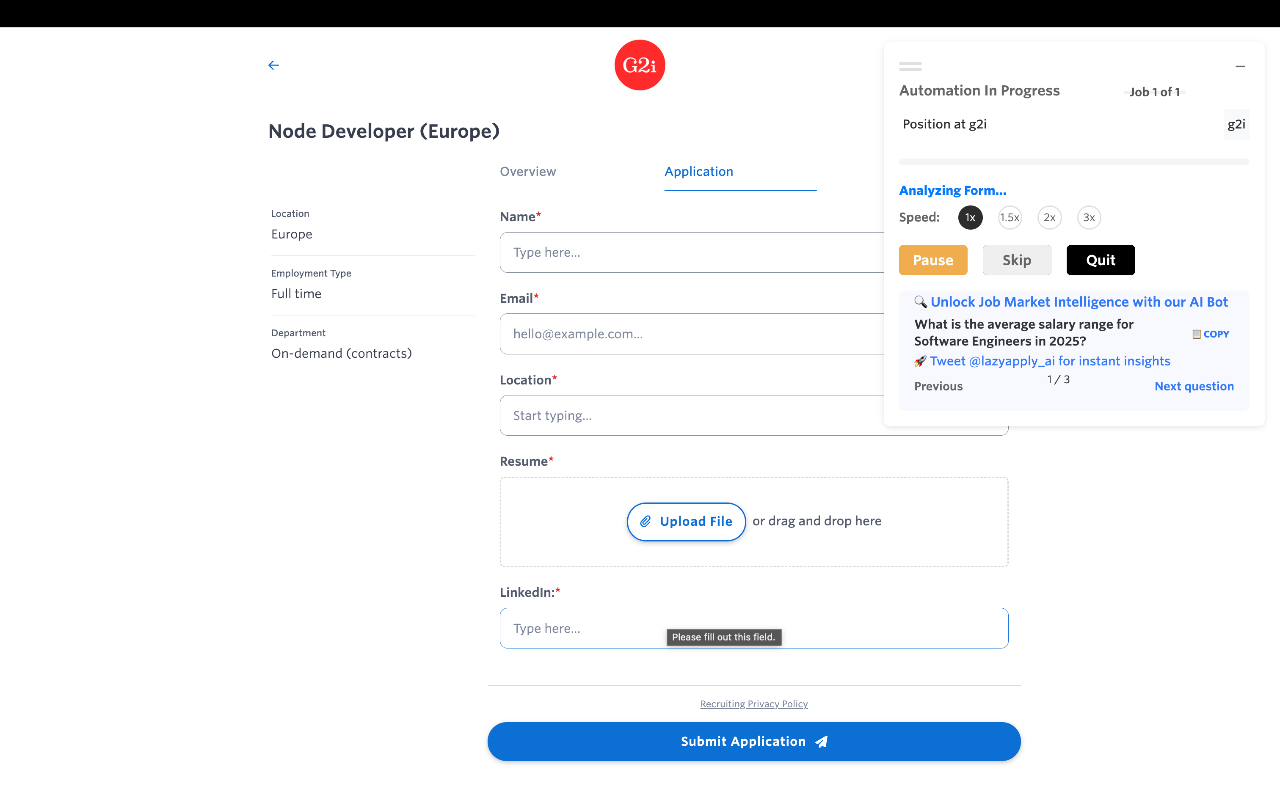Go to the Previous question
The image size is (1280, 800).
point(938,386)
